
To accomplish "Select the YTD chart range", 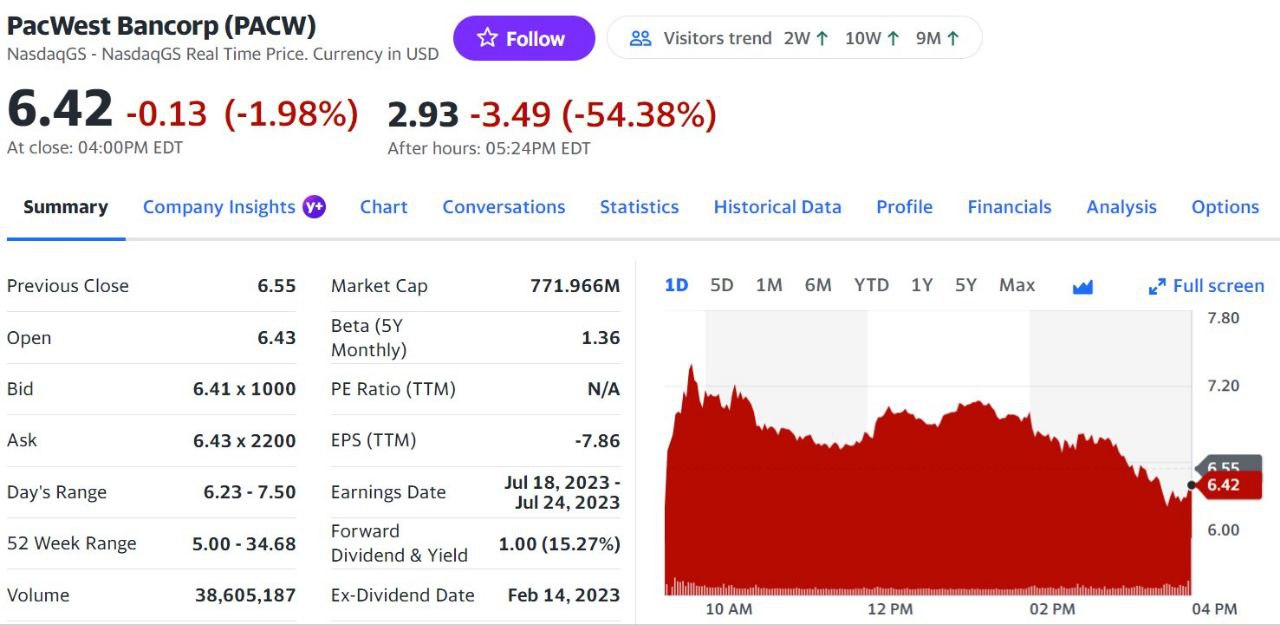I will coord(871,285).
